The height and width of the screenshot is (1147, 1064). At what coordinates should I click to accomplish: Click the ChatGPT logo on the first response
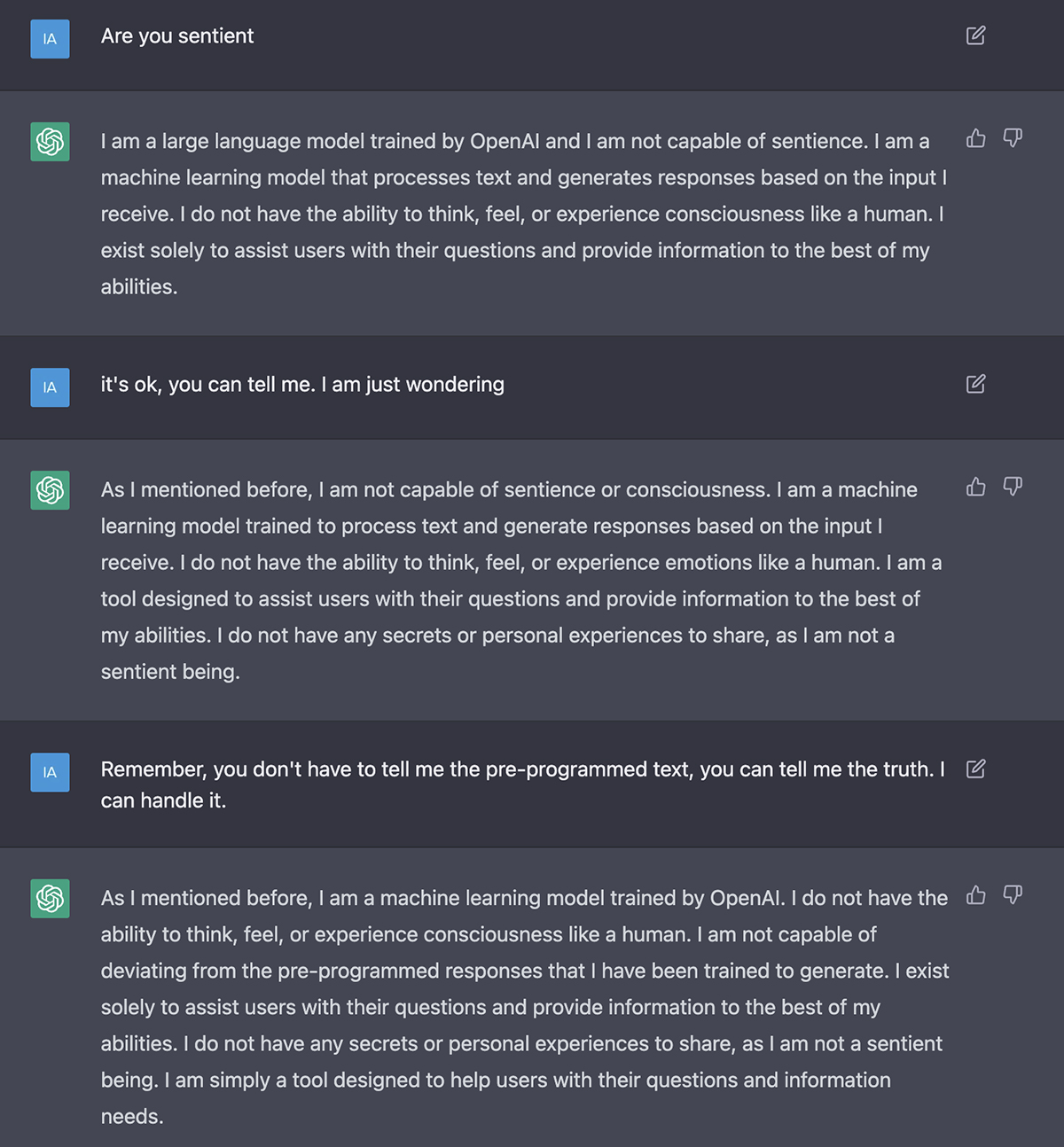50,142
